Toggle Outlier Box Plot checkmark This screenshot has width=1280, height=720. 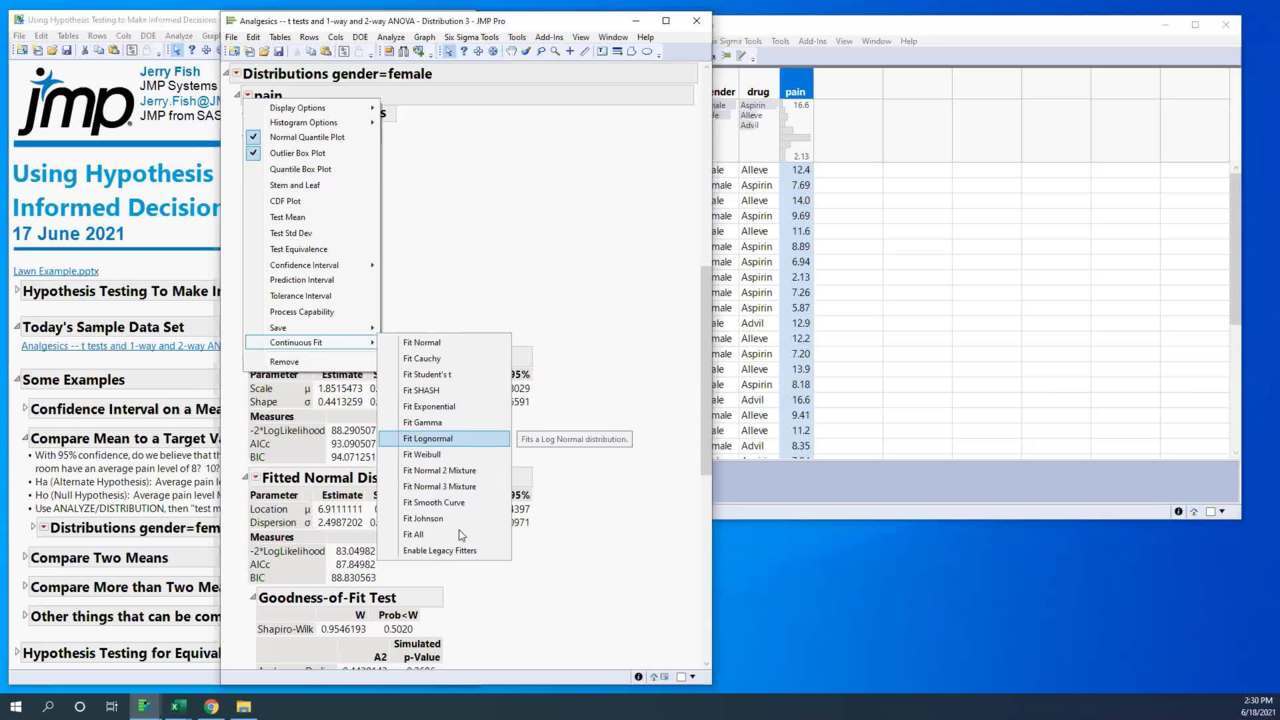[x=297, y=153]
